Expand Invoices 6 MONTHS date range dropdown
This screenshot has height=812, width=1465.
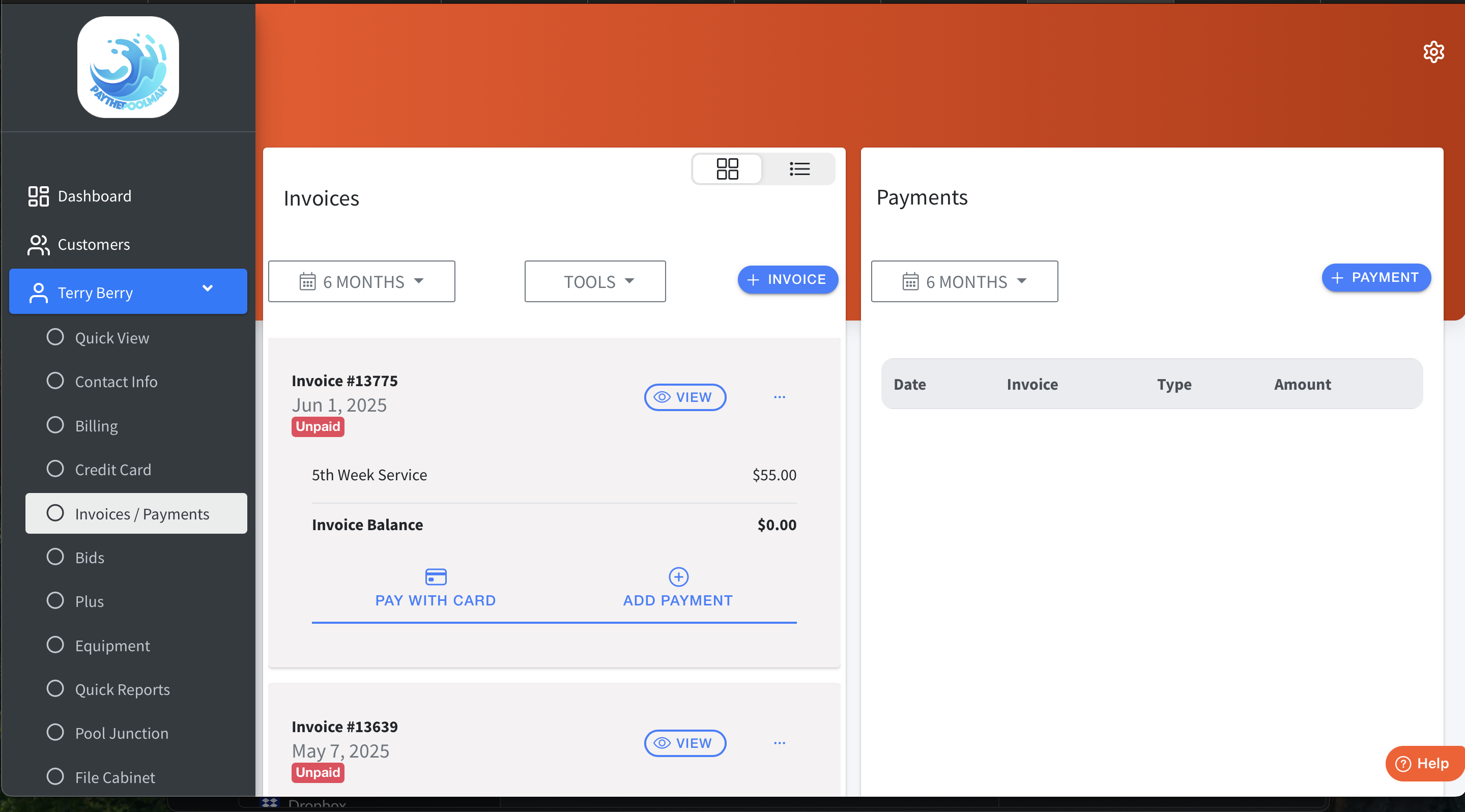point(361,281)
